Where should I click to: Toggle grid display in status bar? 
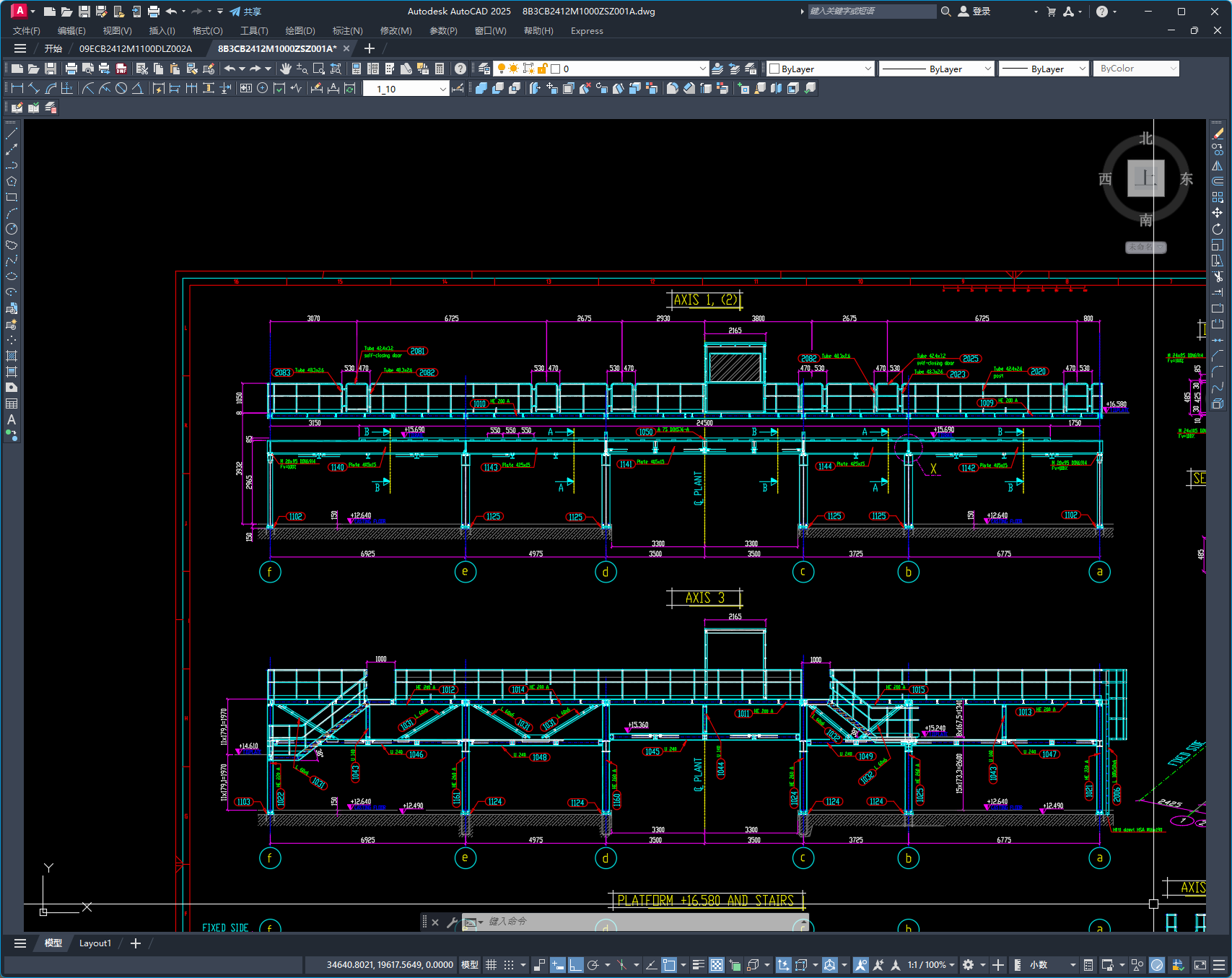pos(491,965)
